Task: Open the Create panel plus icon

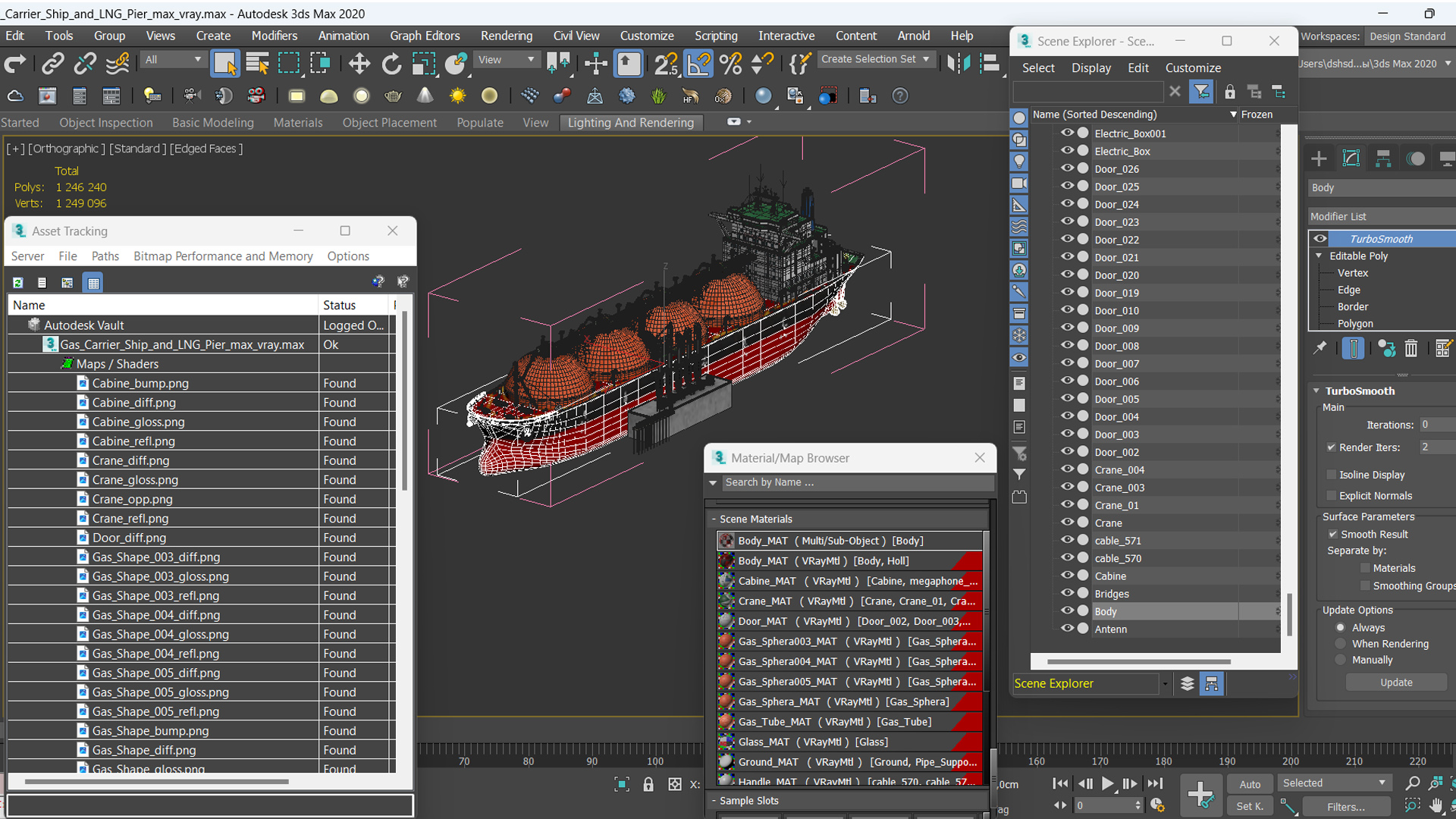Action: point(1319,158)
